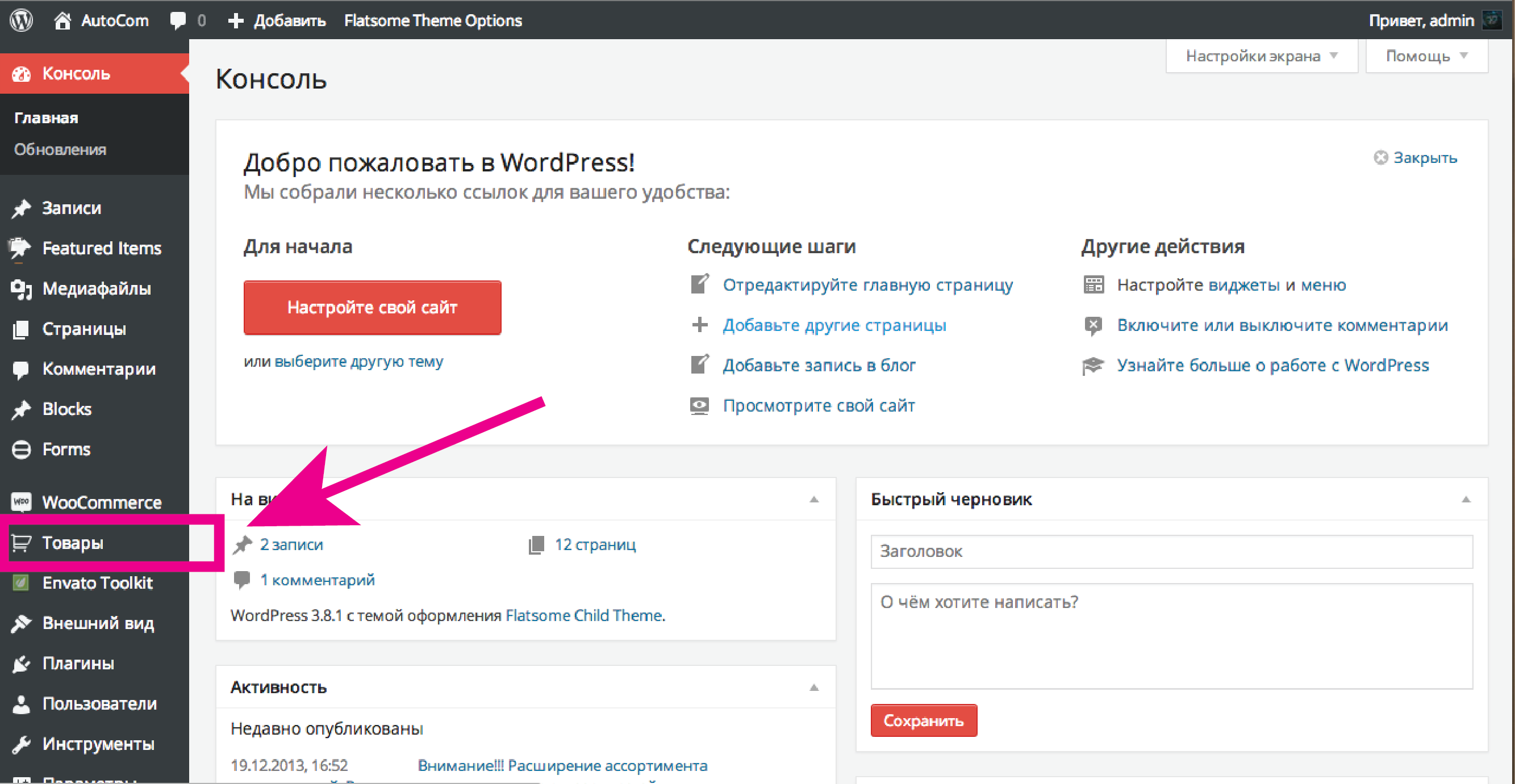Open the 1 комментарий link

point(318,580)
